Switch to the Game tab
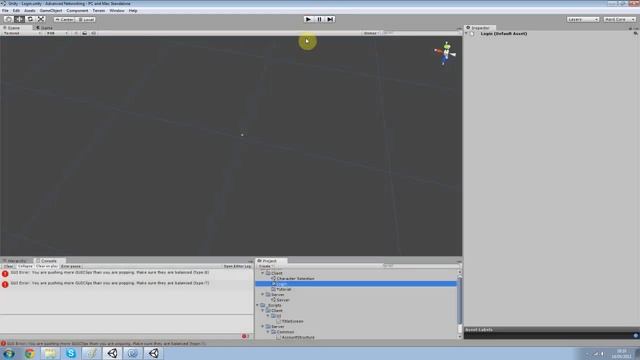The height and width of the screenshot is (360, 640). (x=46, y=28)
